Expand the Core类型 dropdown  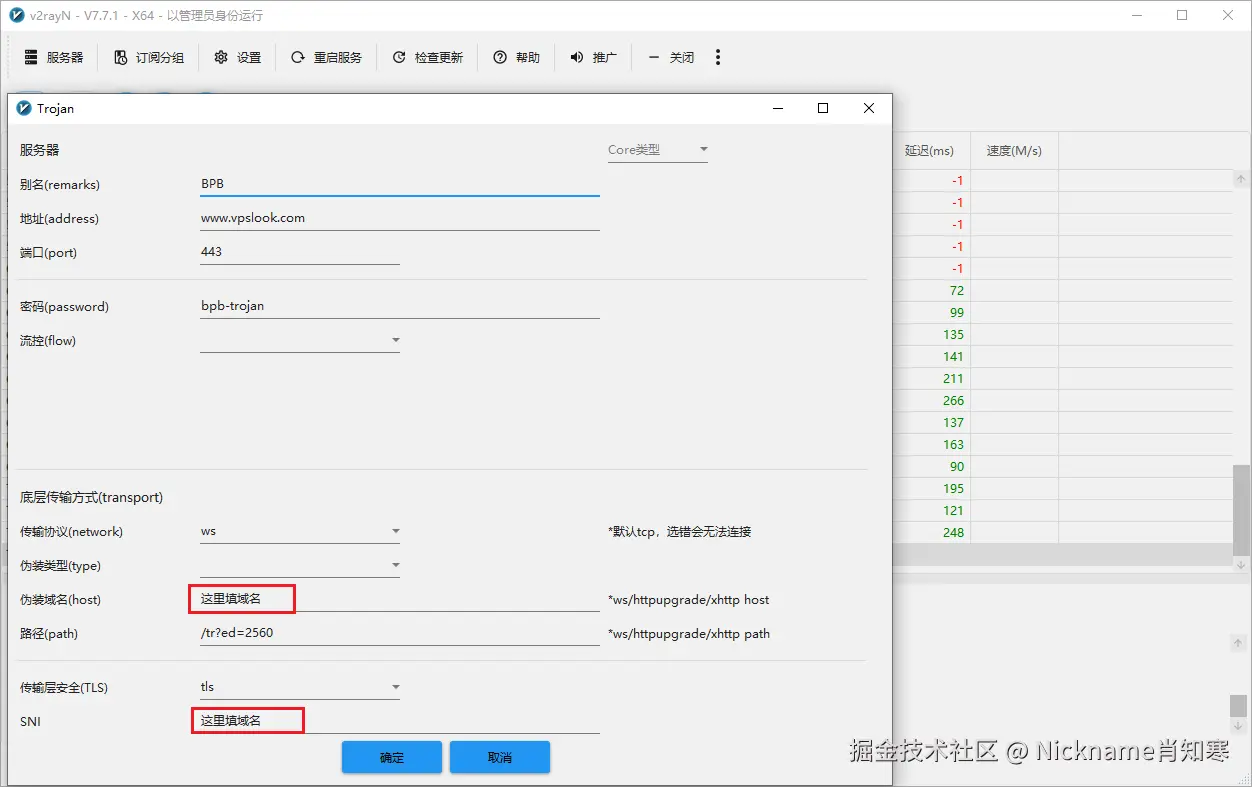(658, 150)
